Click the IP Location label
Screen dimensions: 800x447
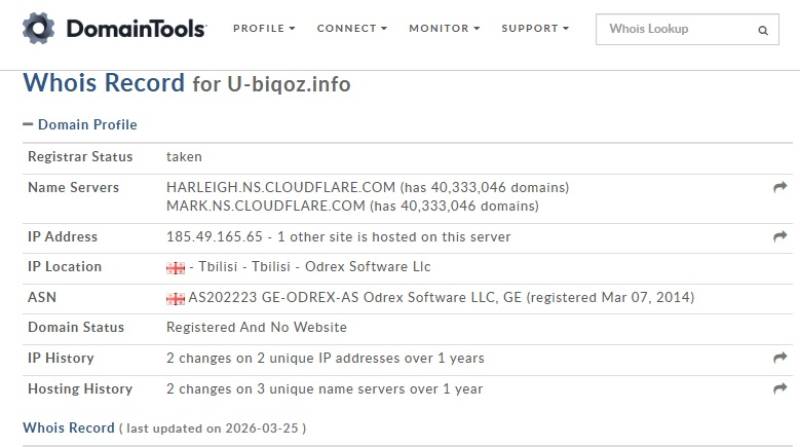[x=65, y=266]
